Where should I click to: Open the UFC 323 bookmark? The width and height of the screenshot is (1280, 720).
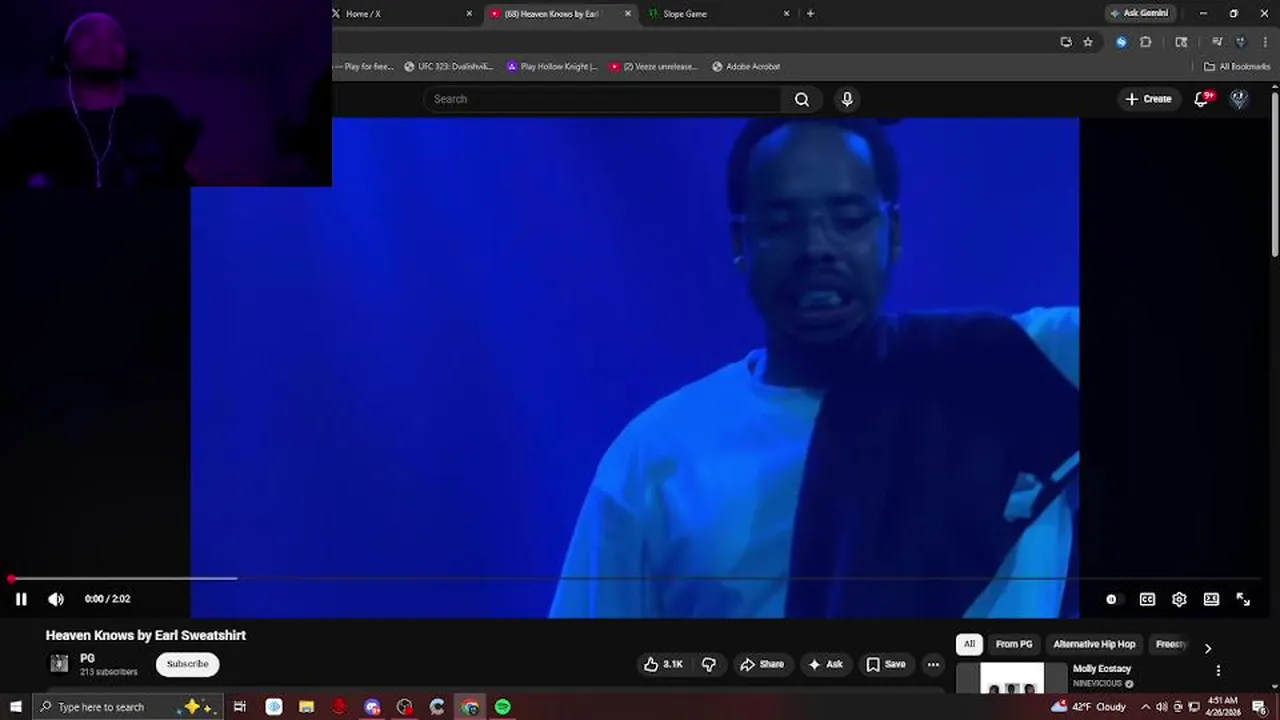click(x=449, y=67)
